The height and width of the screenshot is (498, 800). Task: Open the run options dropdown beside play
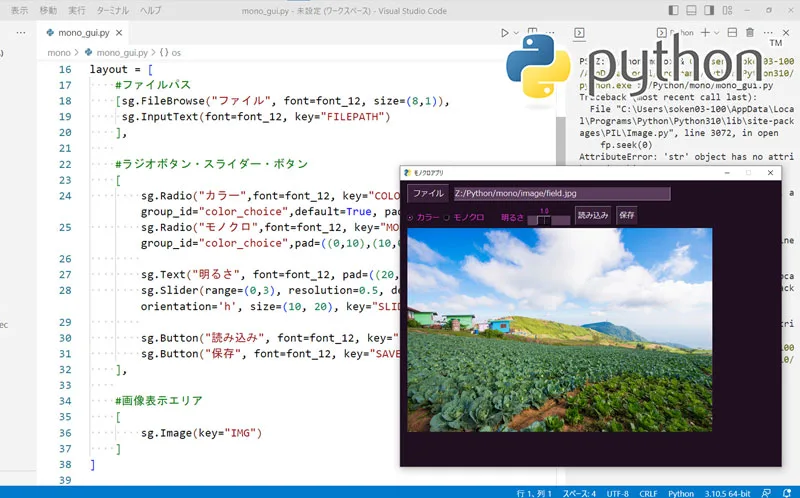[516, 33]
